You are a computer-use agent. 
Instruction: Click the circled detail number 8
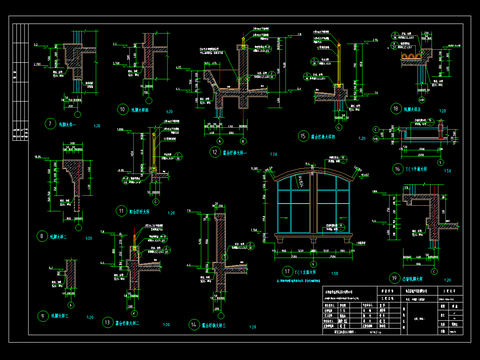click(42, 236)
